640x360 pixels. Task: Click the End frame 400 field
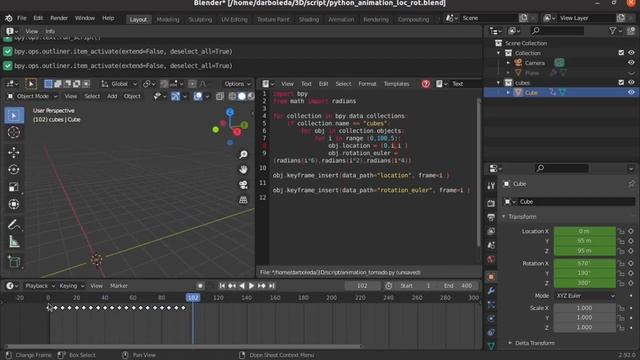tap(458, 286)
